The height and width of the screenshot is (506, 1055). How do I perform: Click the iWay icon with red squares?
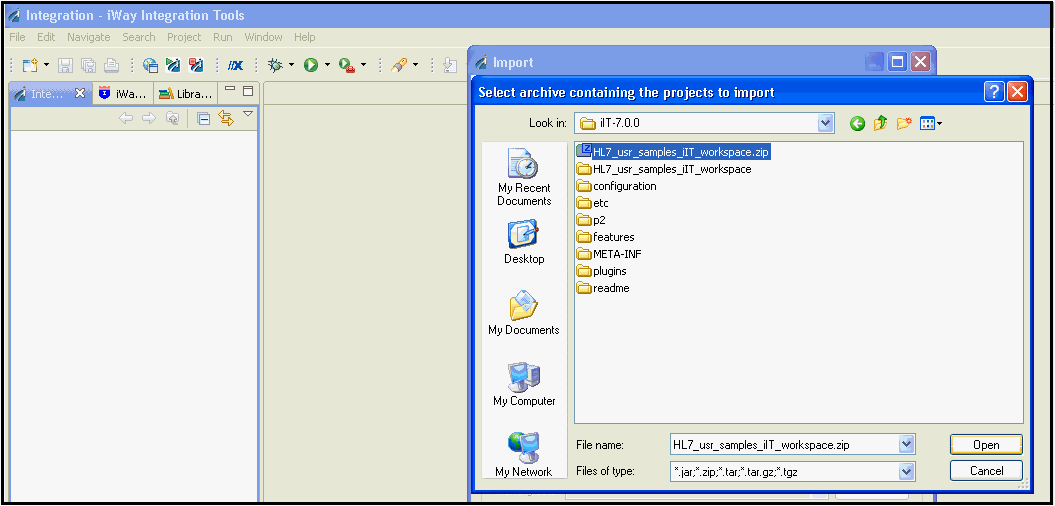196,65
